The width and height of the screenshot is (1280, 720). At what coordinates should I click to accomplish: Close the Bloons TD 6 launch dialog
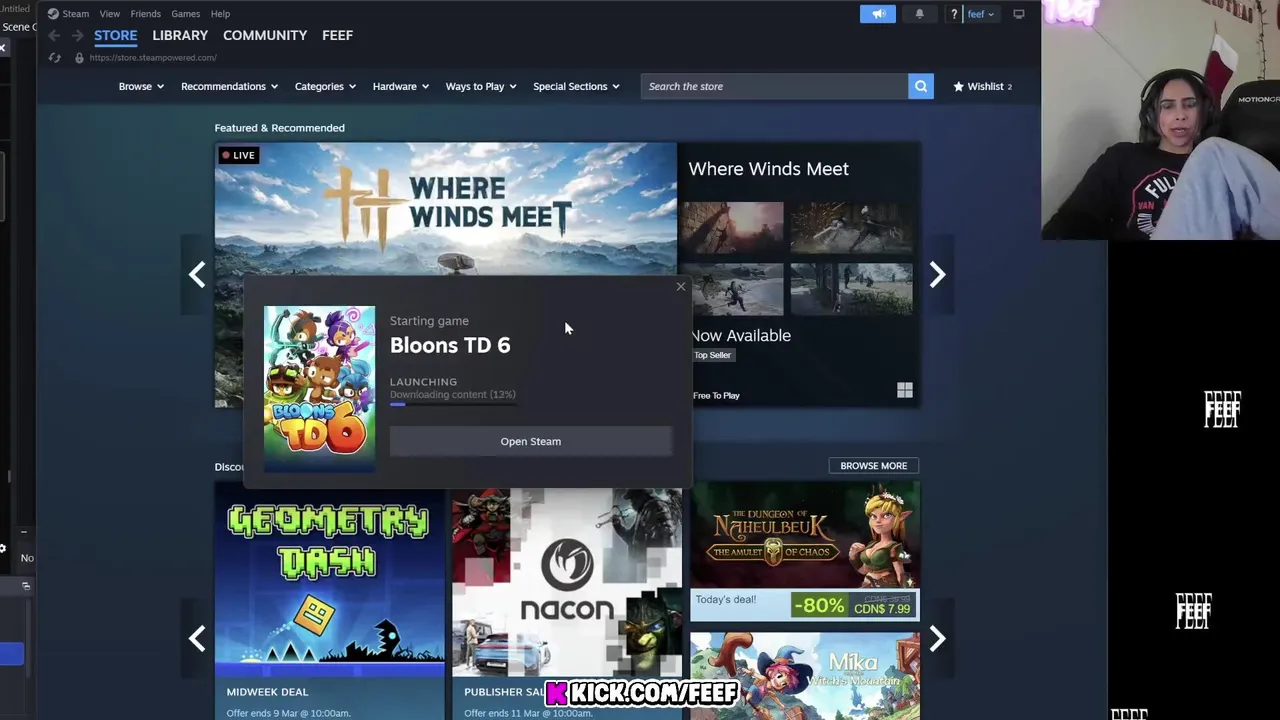pyautogui.click(x=681, y=287)
